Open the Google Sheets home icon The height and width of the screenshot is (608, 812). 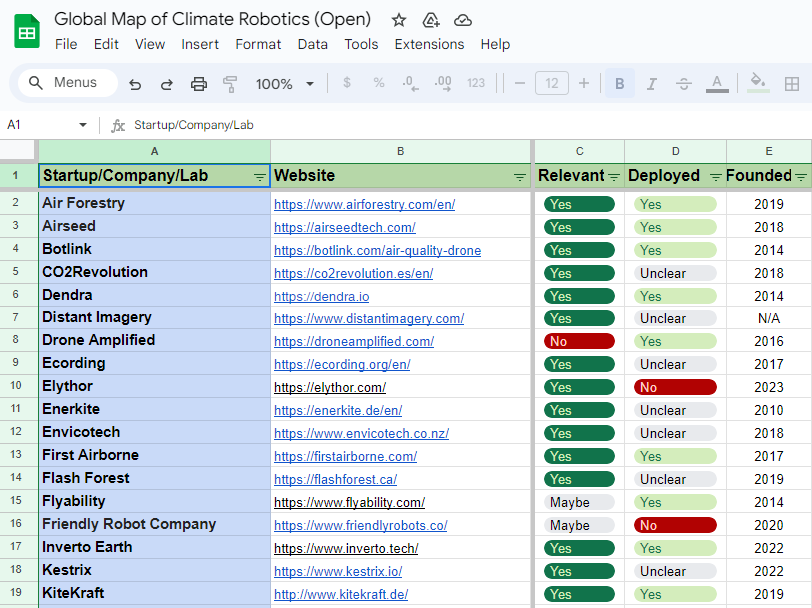coord(26,32)
